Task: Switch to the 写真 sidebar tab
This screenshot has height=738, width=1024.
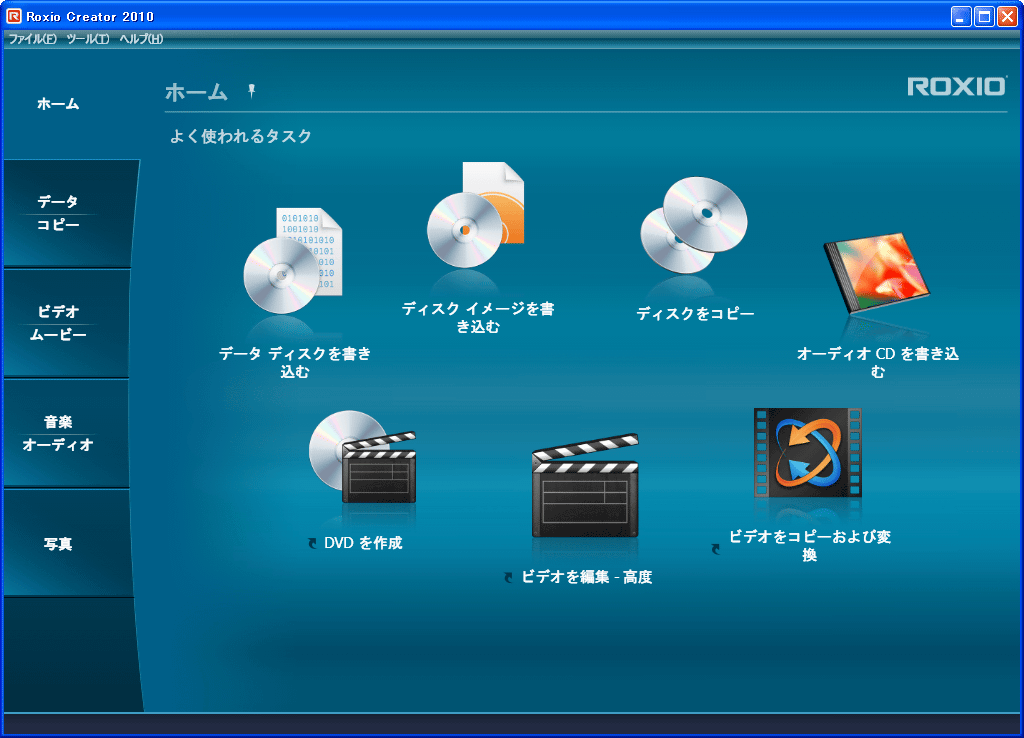Action: pyautogui.click(x=68, y=543)
